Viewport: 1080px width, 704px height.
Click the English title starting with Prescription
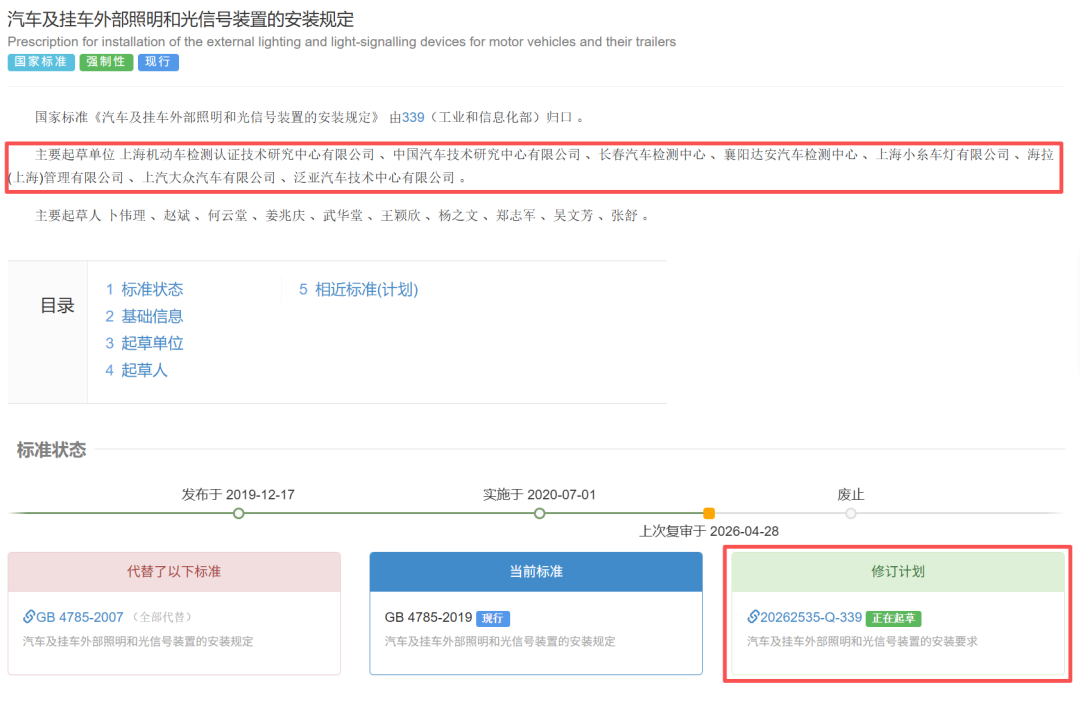tap(342, 42)
